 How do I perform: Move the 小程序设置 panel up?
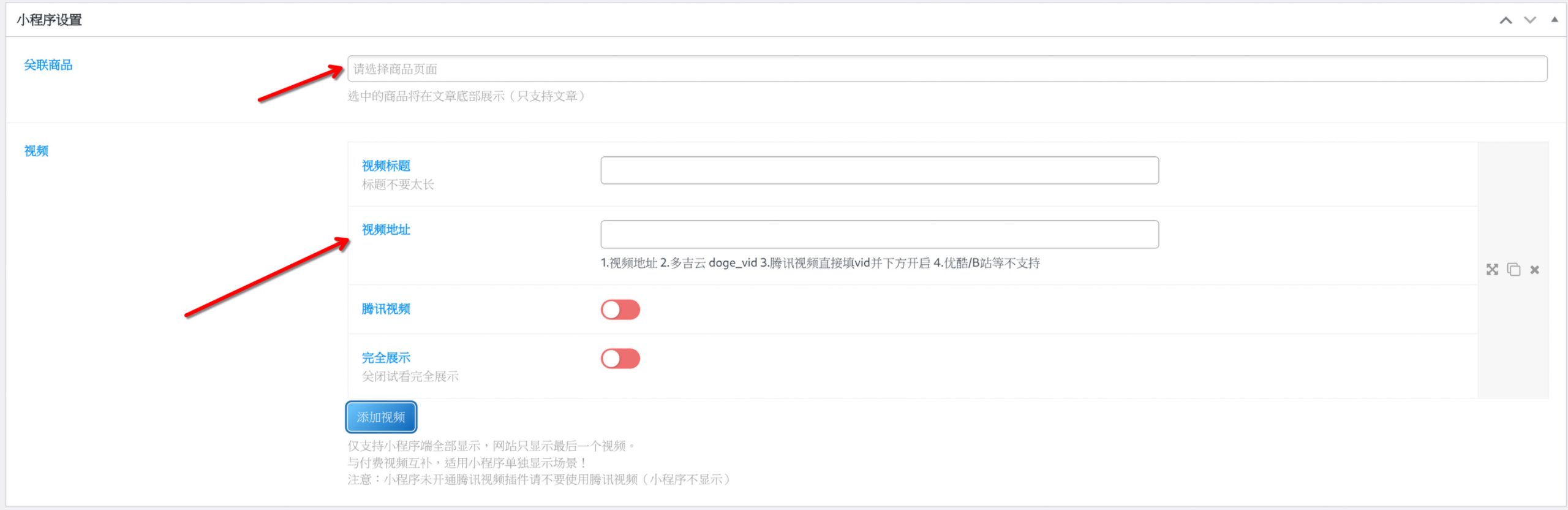[1506, 20]
